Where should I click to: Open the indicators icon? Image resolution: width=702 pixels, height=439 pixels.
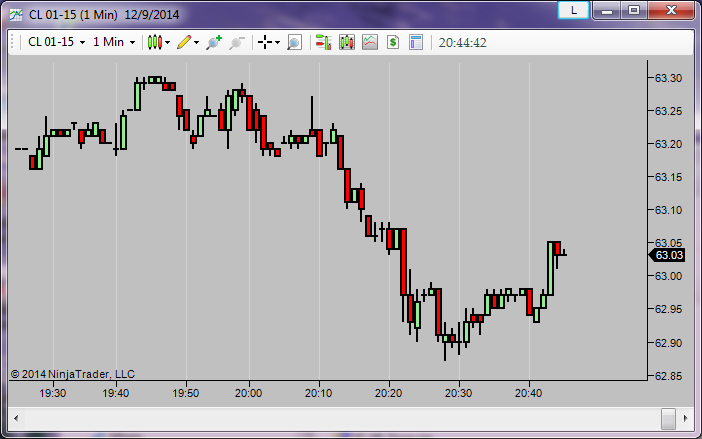tap(370, 43)
